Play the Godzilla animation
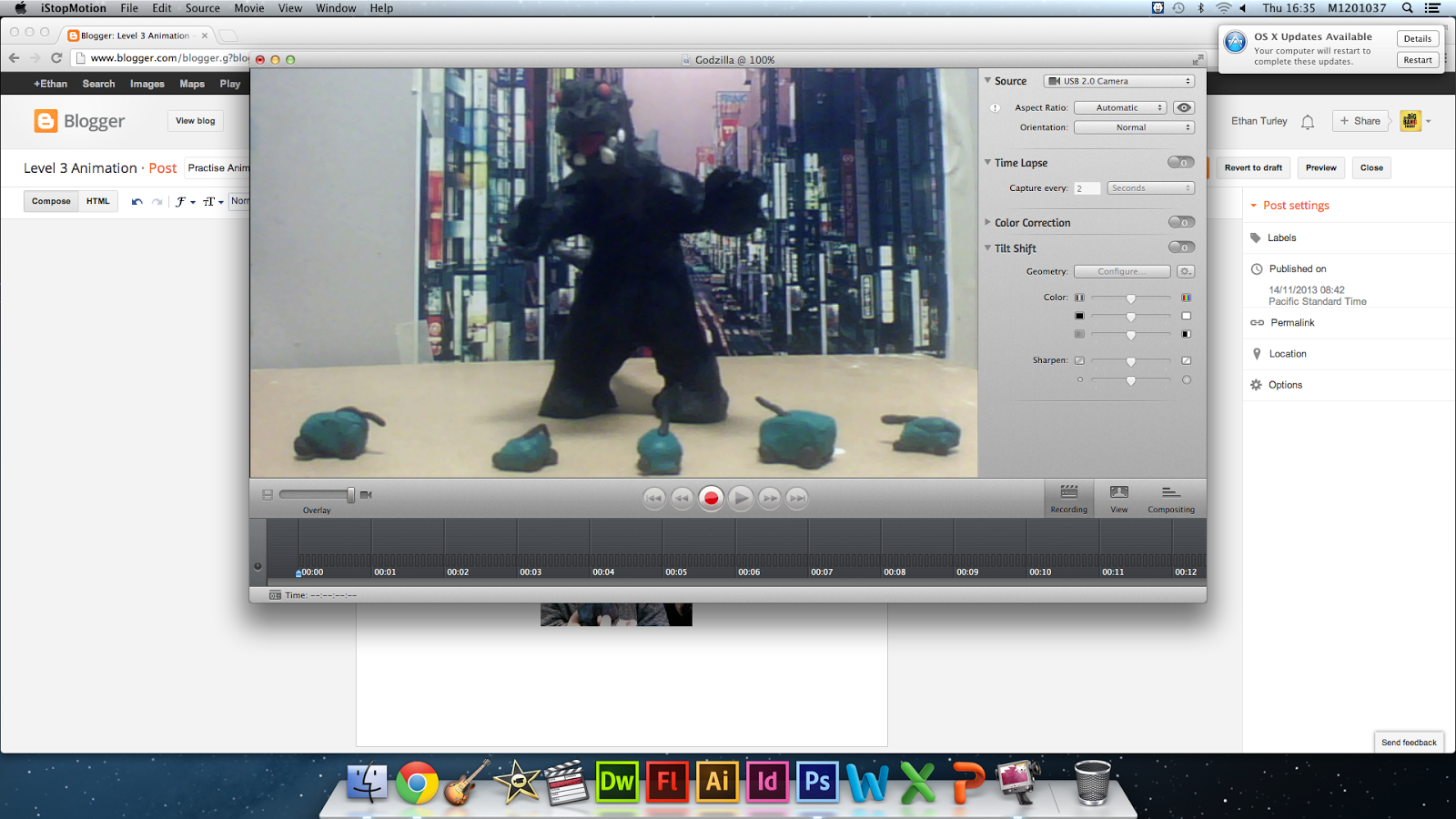This screenshot has width=1456, height=819. tap(741, 498)
